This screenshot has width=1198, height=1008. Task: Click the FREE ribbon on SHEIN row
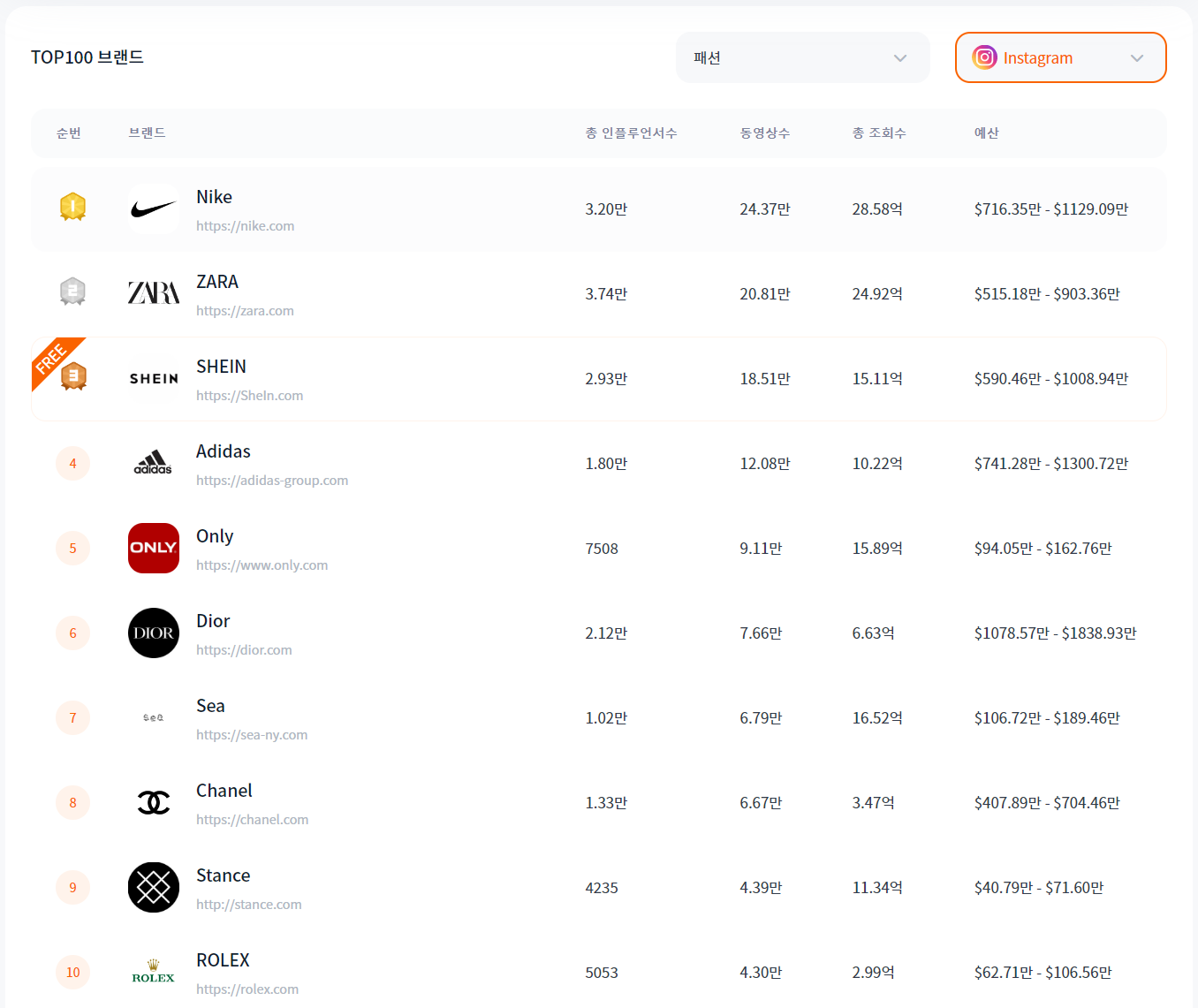51,357
